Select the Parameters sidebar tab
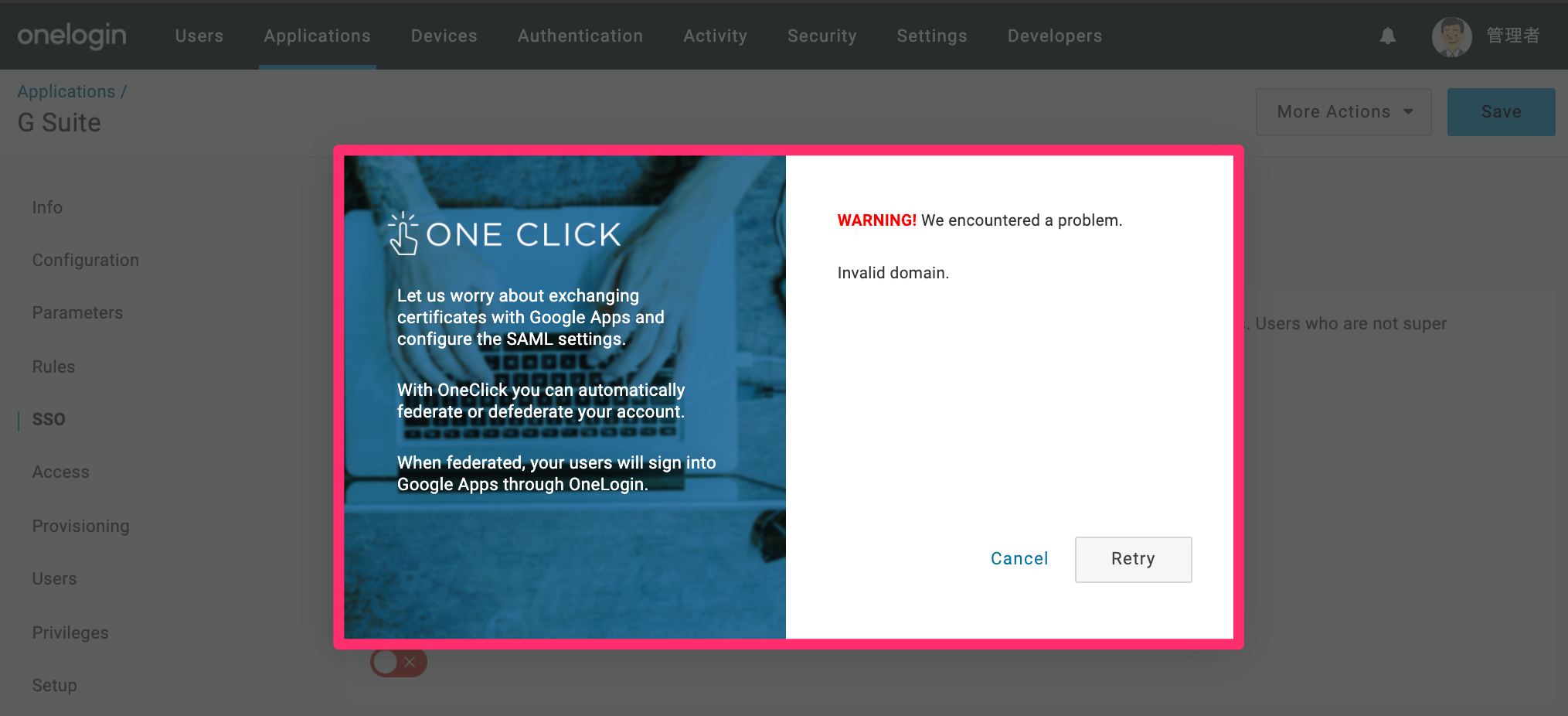1568x716 pixels. (77, 312)
